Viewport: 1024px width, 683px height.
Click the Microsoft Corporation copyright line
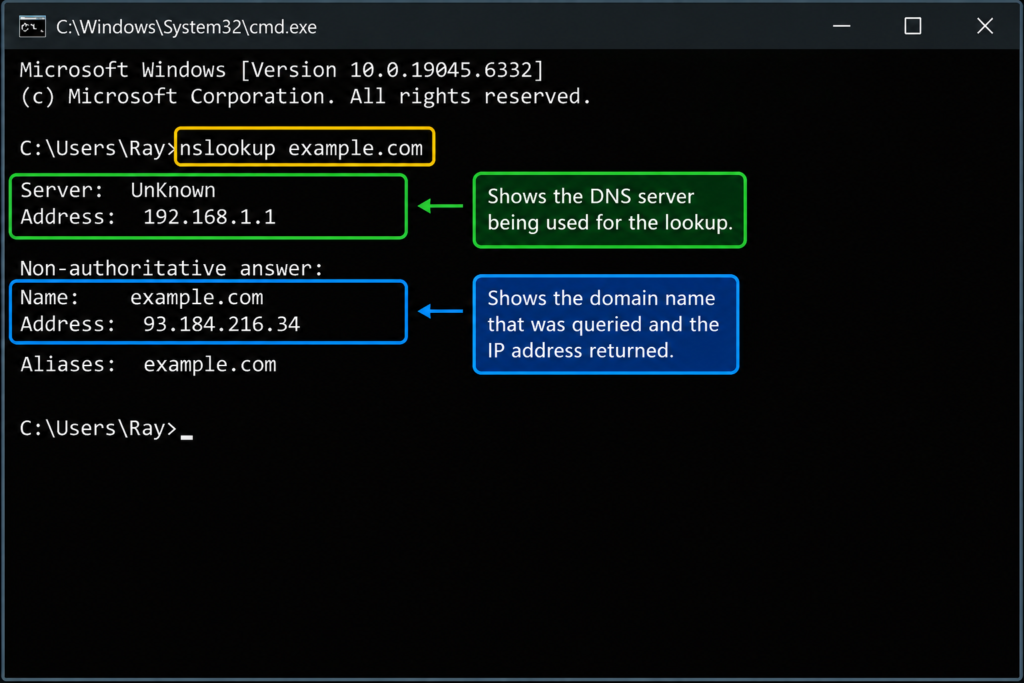tap(306, 97)
